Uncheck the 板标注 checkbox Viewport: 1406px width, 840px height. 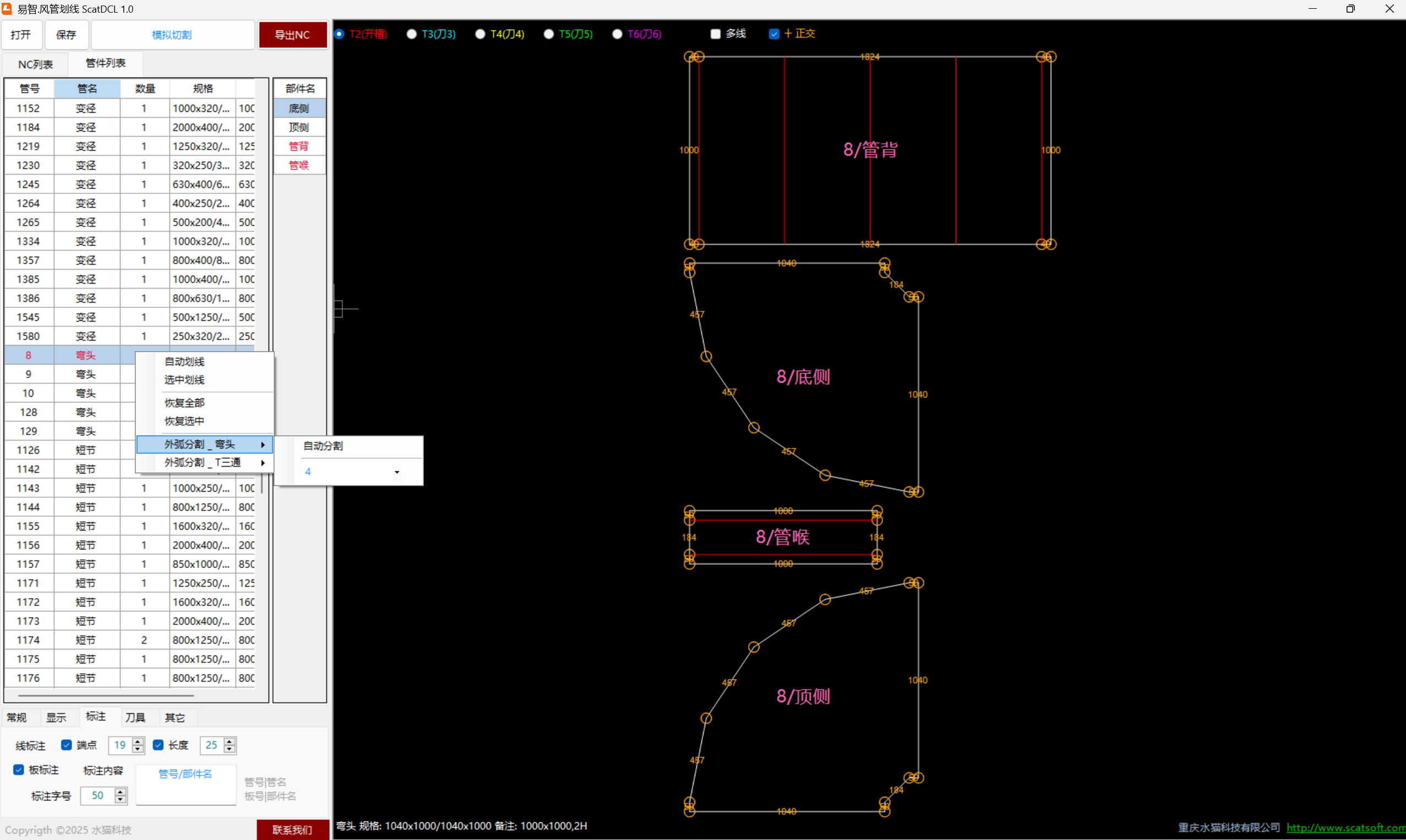pyautogui.click(x=19, y=770)
